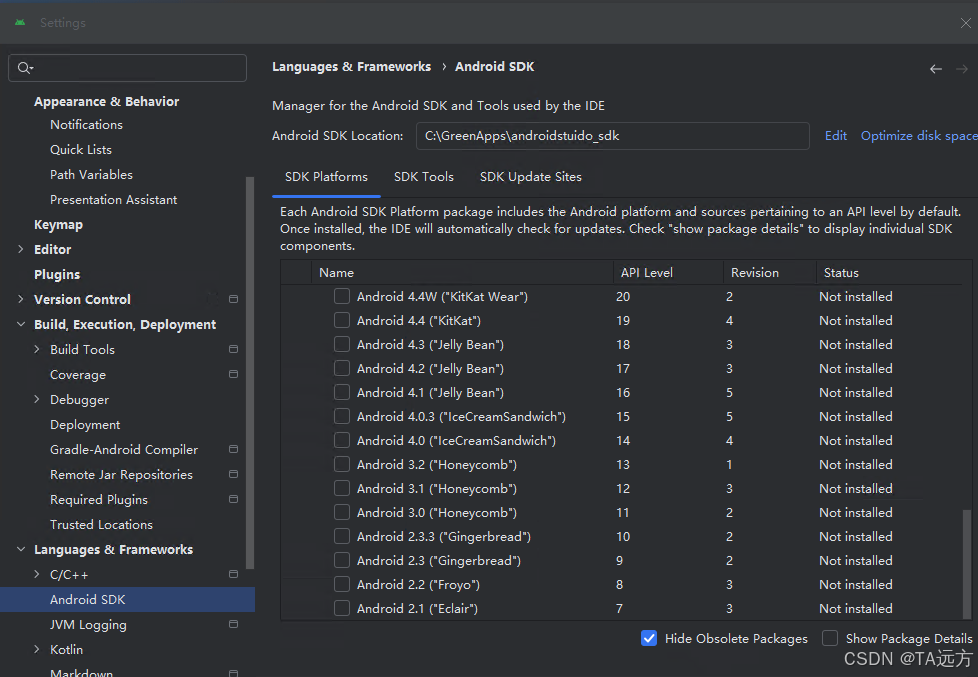Select Deployment settings page
Image resolution: width=978 pixels, height=677 pixels.
pos(85,425)
